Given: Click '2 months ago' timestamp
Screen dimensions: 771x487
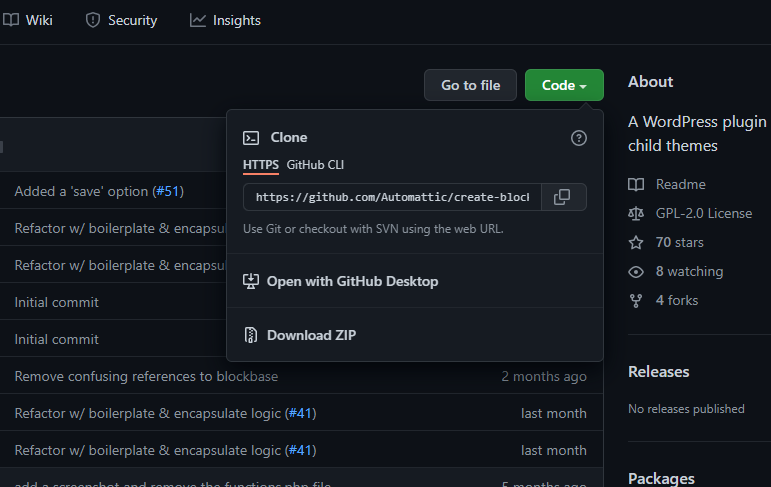Looking at the screenshot, I should pyautogui.click(x=544, y=376).
